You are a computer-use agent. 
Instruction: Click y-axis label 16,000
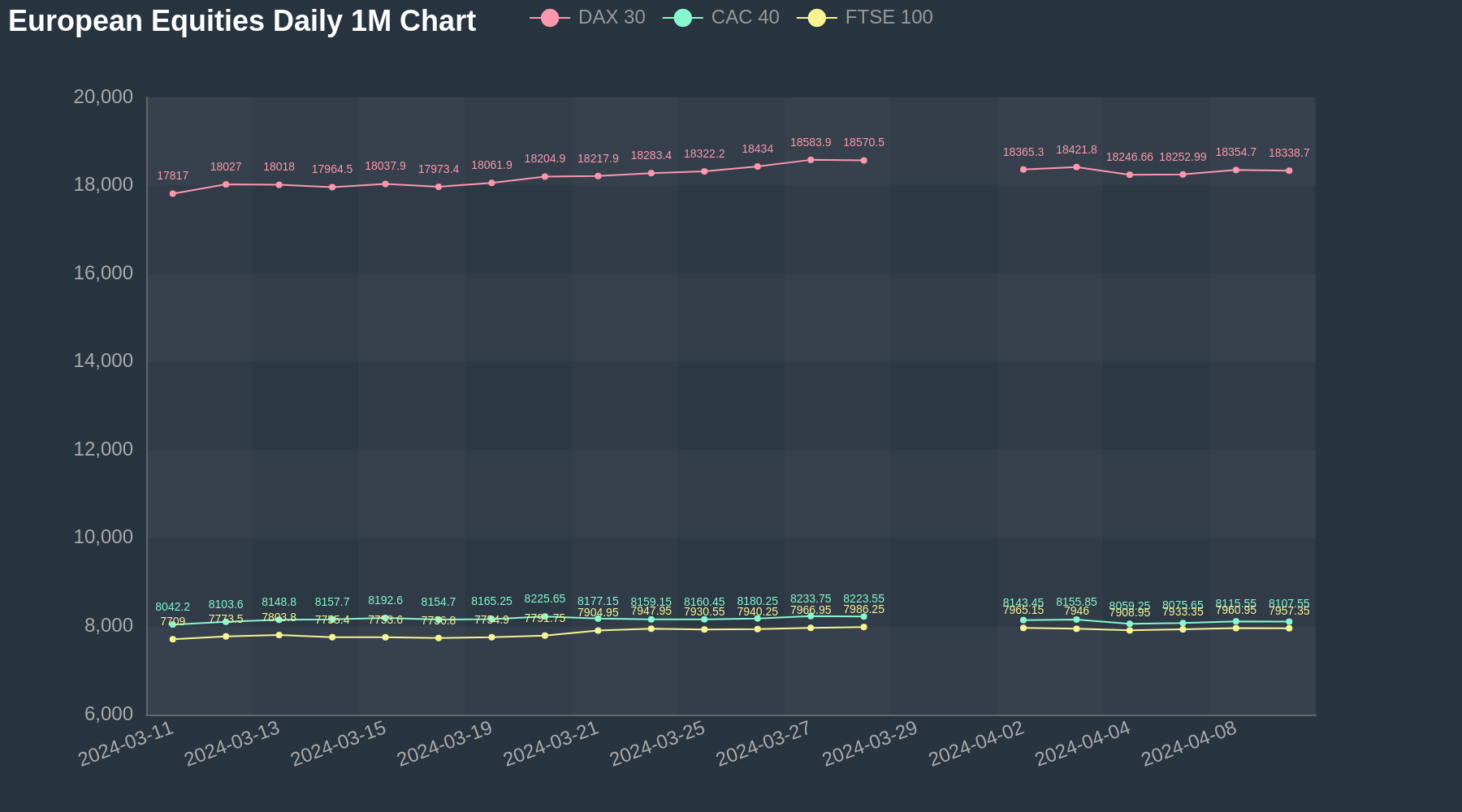click(x=103, y=274)
